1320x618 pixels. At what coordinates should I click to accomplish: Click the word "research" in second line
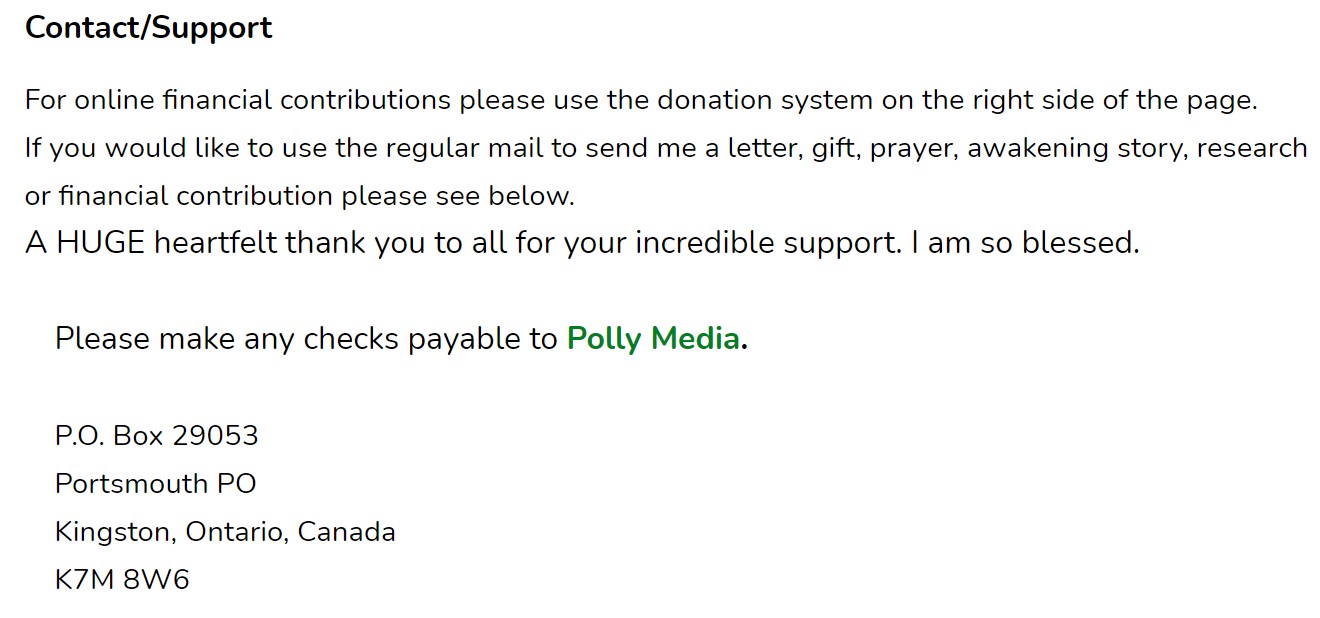click(x=1251, y=148)
